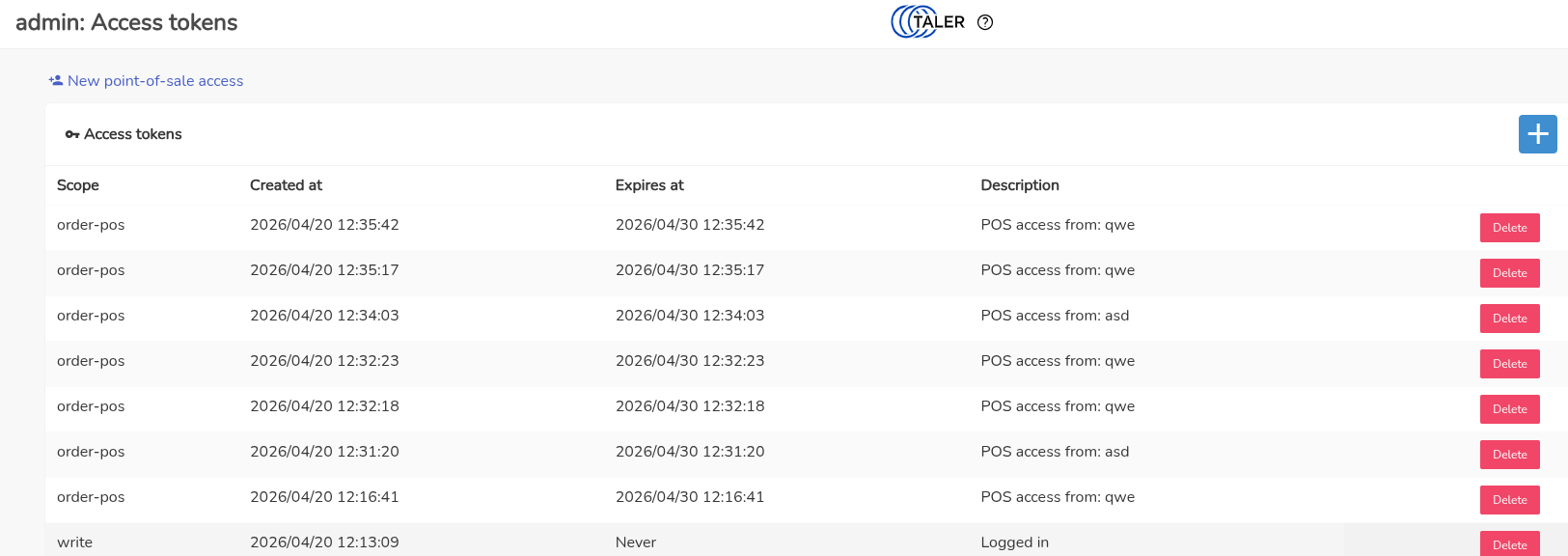Delete the write scope Logged in token

coord(1509,544)
